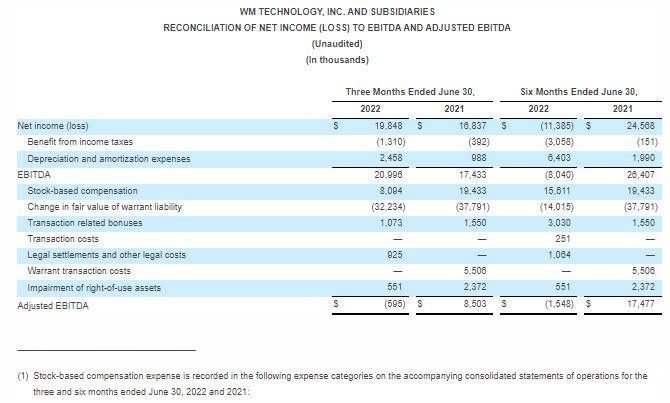Click the Benefit from income taxes row label

tap(80, 142)
